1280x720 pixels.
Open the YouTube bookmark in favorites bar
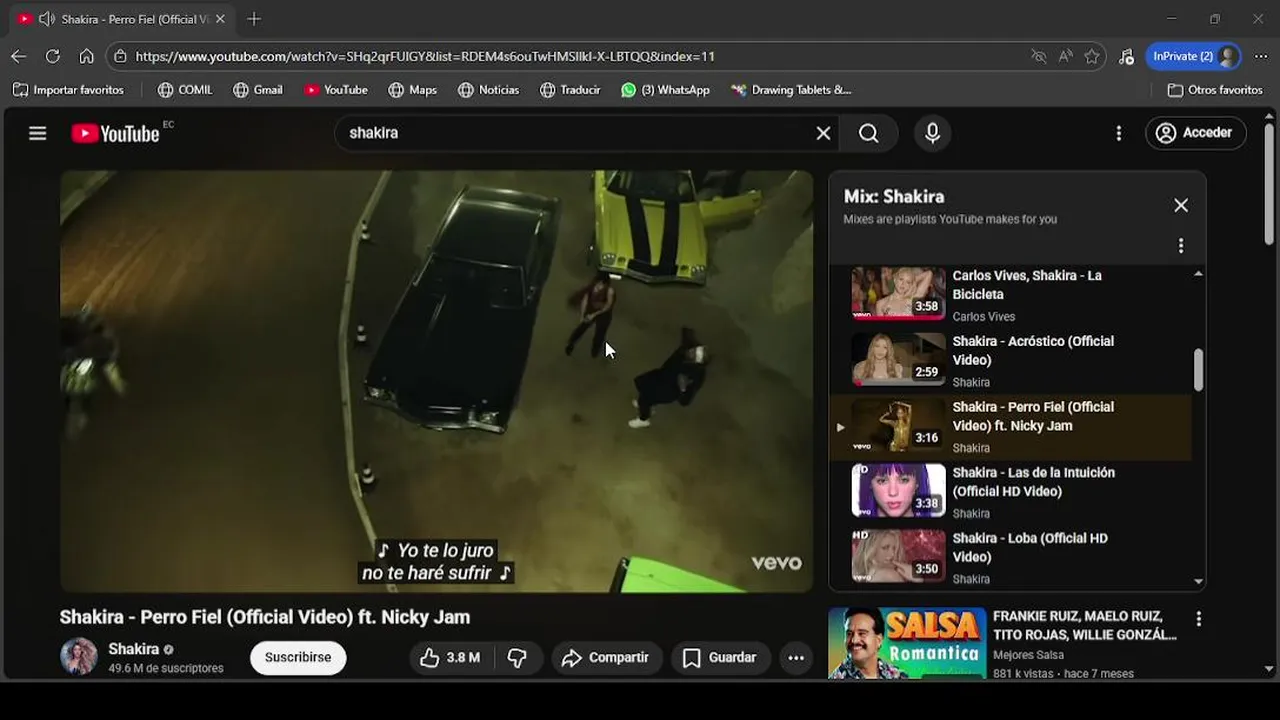[x=336, y=90]
